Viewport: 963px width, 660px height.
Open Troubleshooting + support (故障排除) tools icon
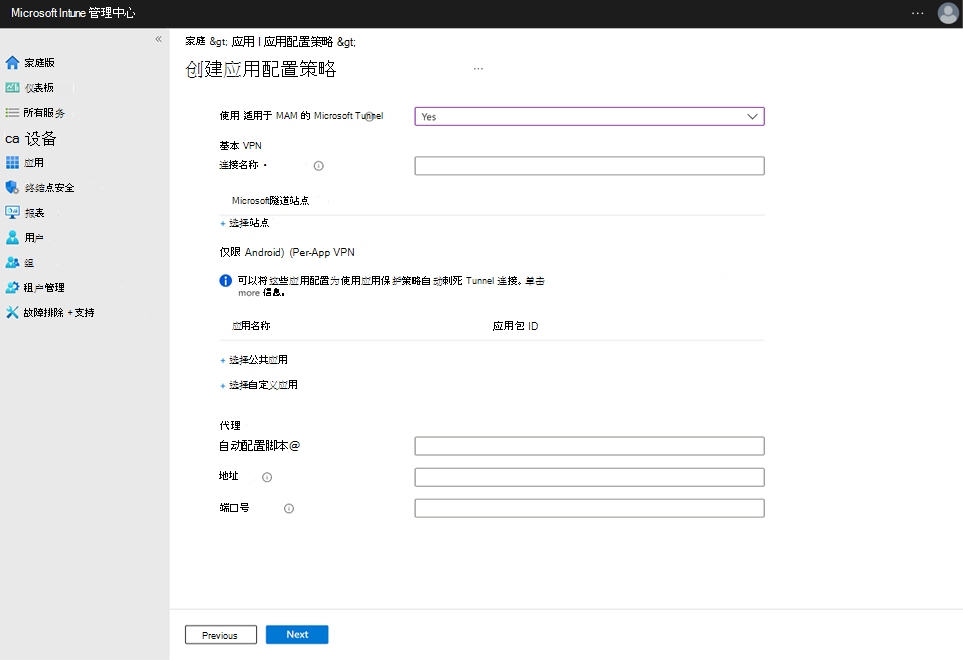point(12,313)
